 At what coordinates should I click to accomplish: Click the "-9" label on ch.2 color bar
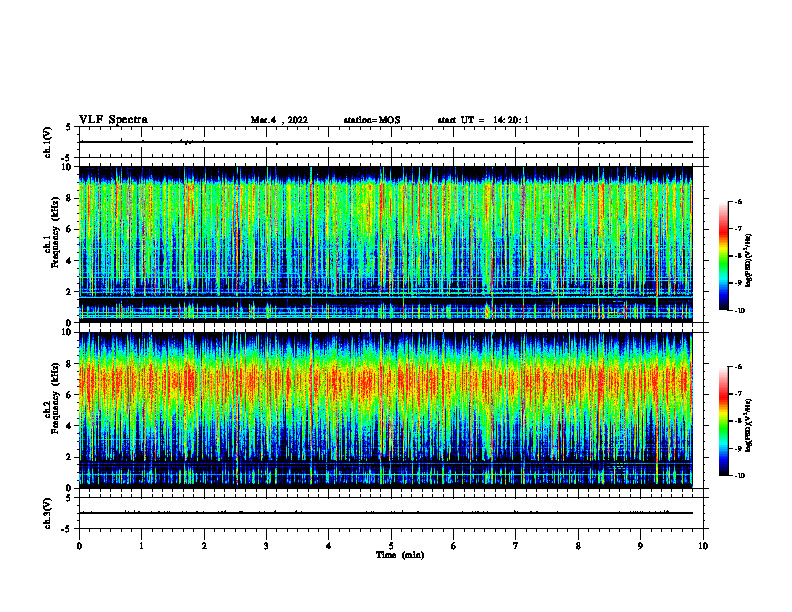pyautogui.click(x=738, y=448)
